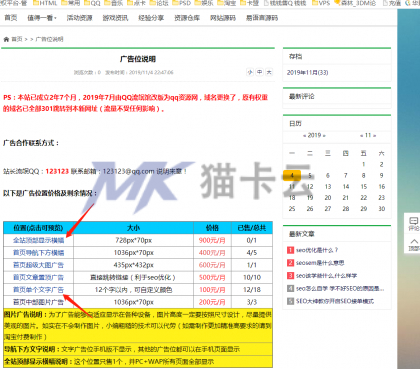Open the 首页 nav menu item
The width and height of the screenshot is (420, 369).
tap(11, 18)
